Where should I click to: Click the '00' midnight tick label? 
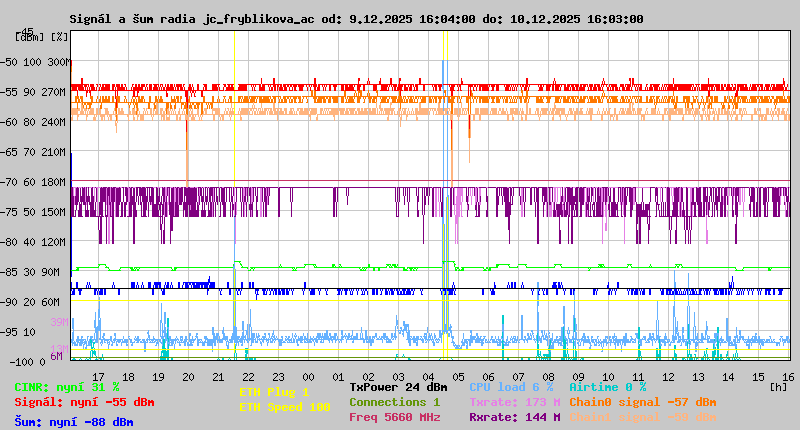[308, 377]
